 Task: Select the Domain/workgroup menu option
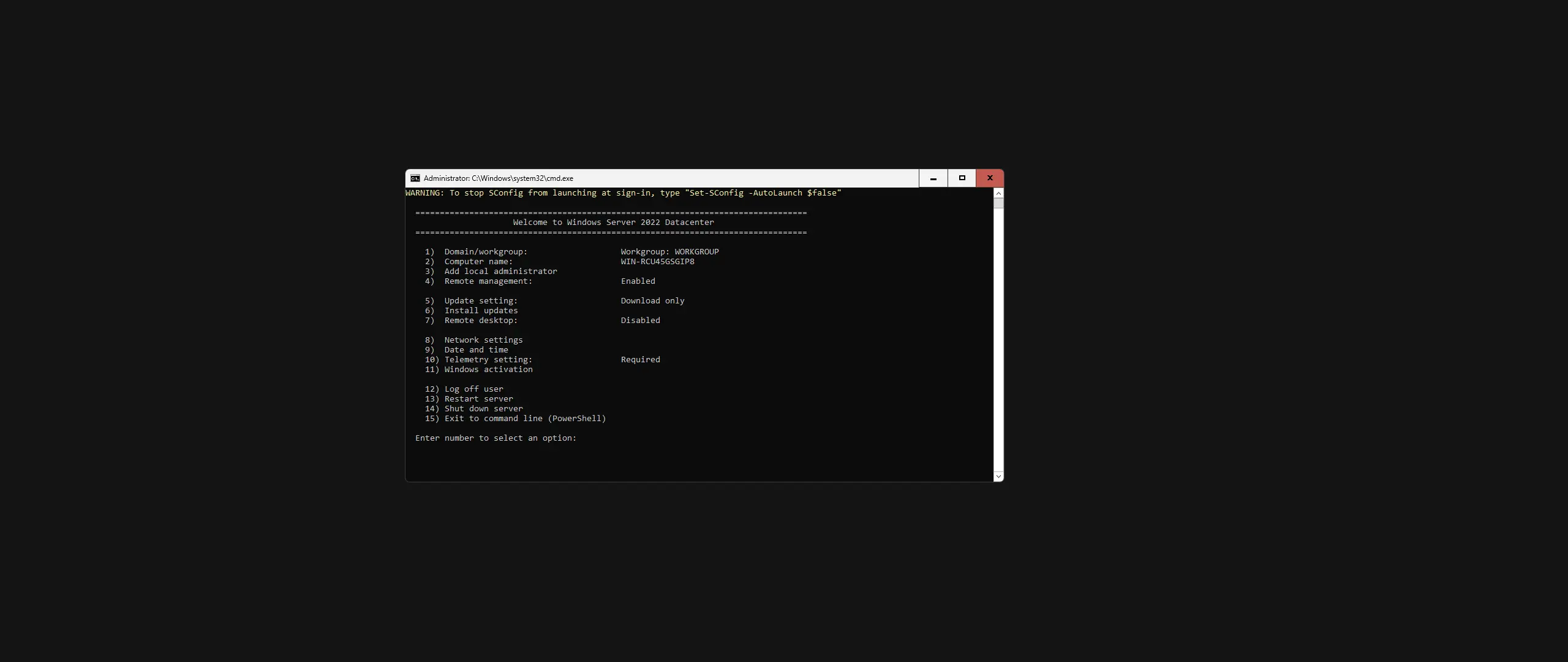[486, 251]
